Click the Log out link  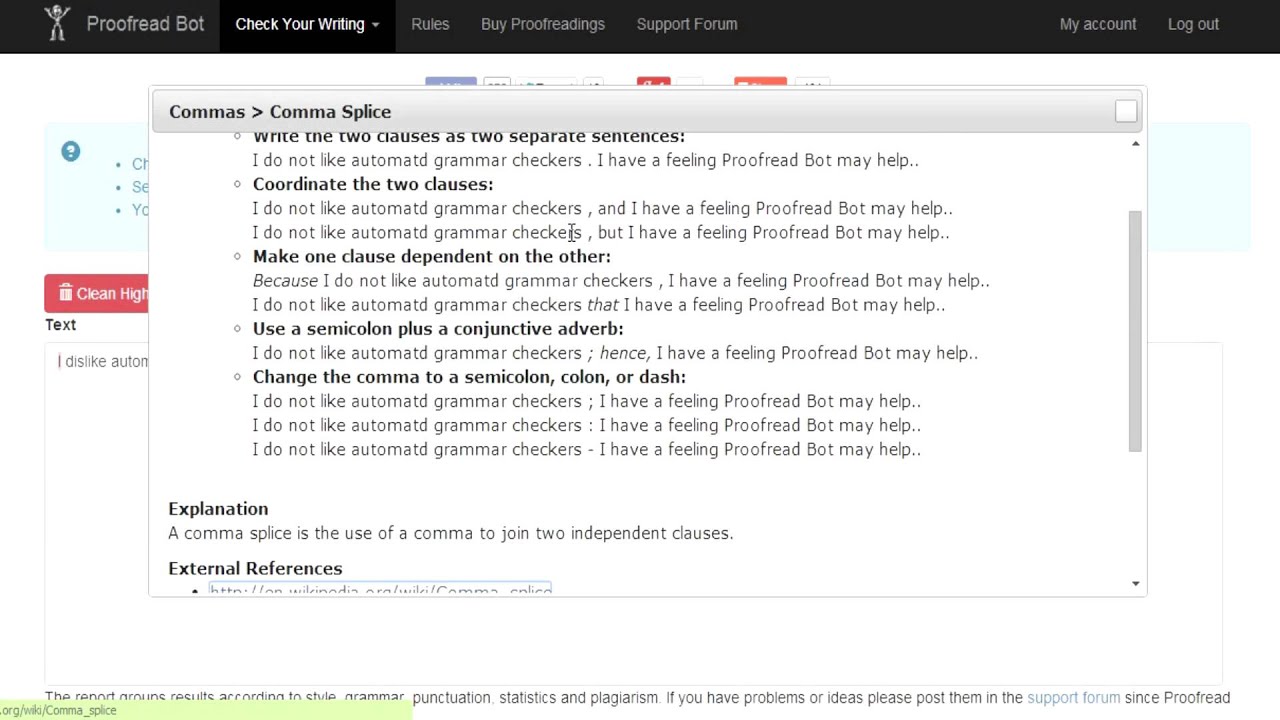pos(1193,24)
